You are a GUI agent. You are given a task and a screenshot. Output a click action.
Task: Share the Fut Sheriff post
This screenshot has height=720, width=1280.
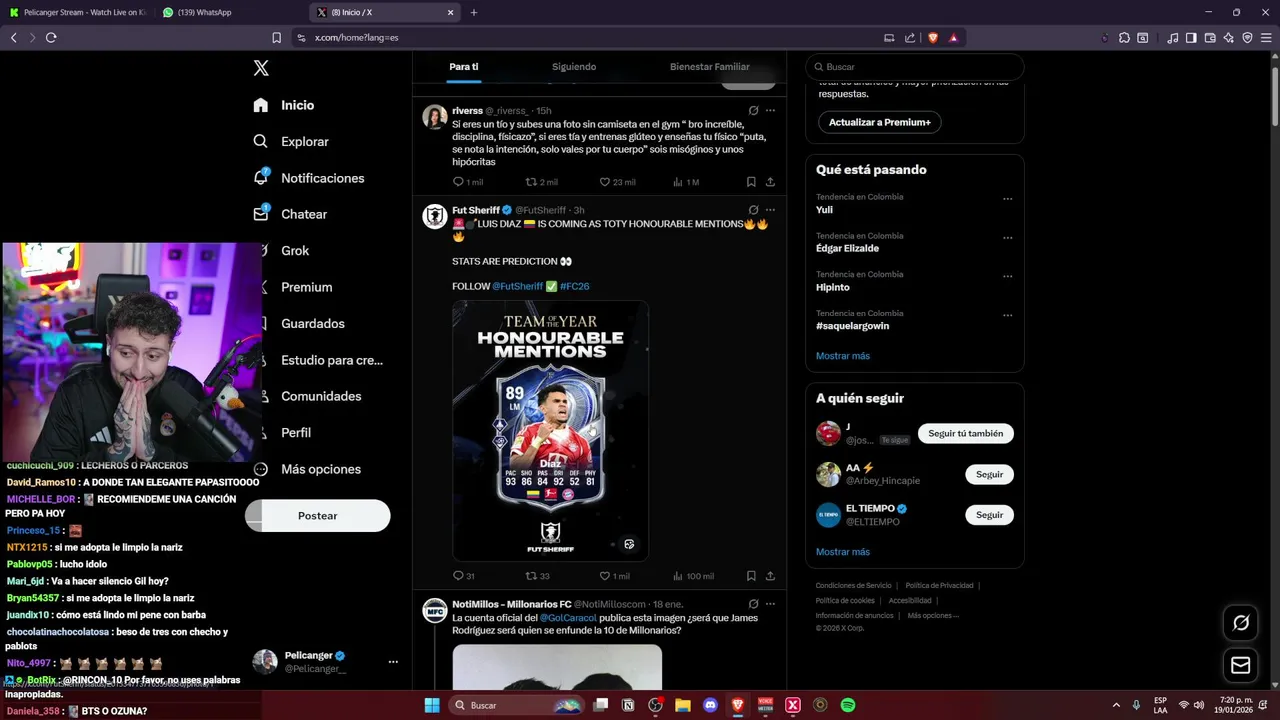tap(770, 576)
